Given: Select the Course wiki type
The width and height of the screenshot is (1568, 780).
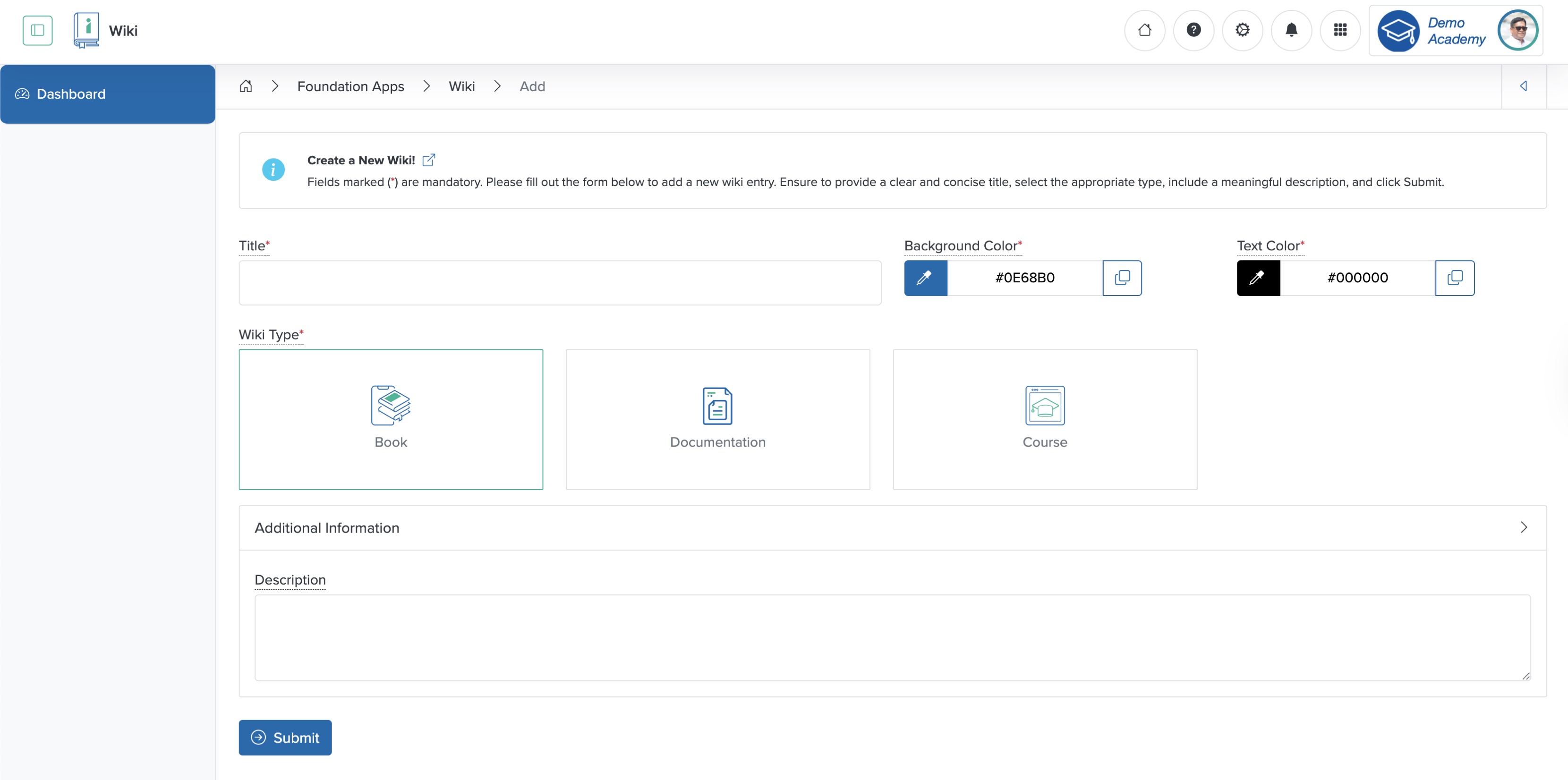Looking at the screenshot, I should [1045, 419].
